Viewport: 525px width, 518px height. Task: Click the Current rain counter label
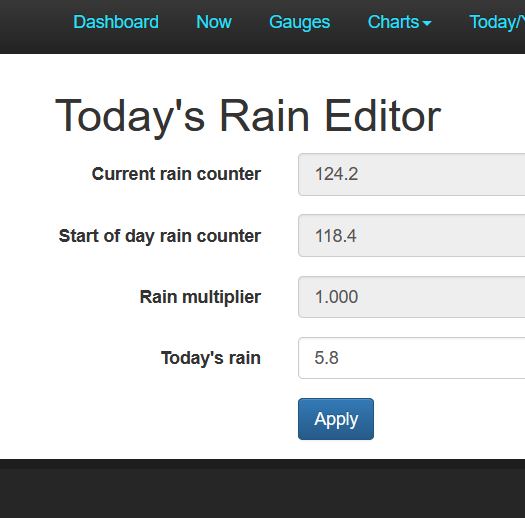(176, 174)
